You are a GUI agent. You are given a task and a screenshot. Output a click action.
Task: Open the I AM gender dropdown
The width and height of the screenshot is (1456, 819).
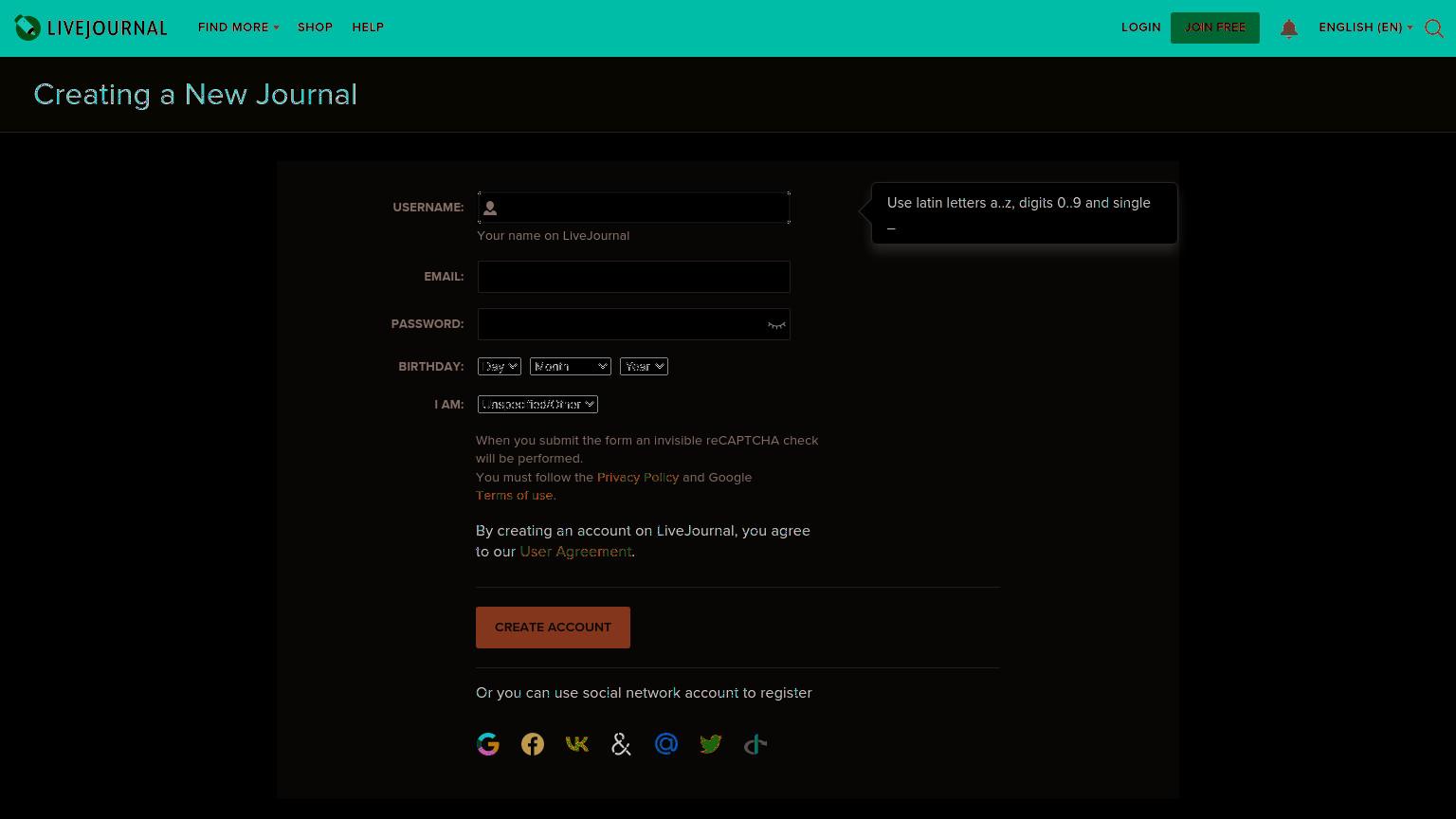point(537,404)
